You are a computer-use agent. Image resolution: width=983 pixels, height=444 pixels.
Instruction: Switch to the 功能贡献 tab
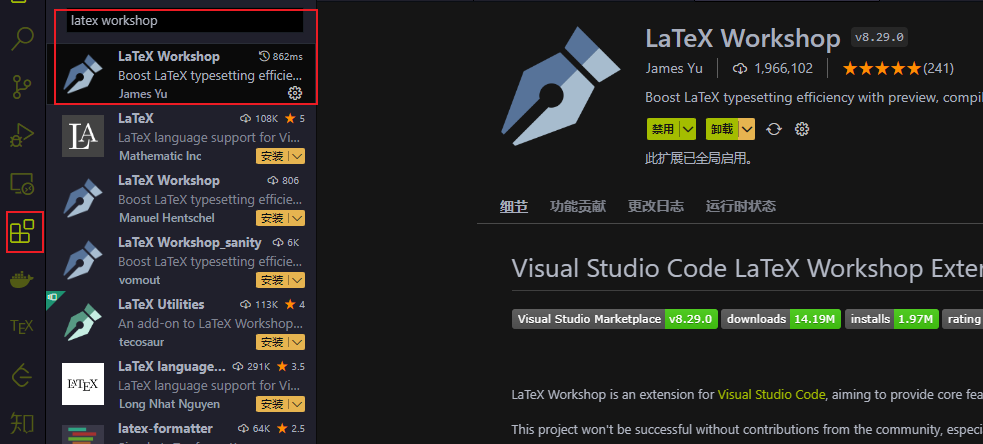point(578,206)
